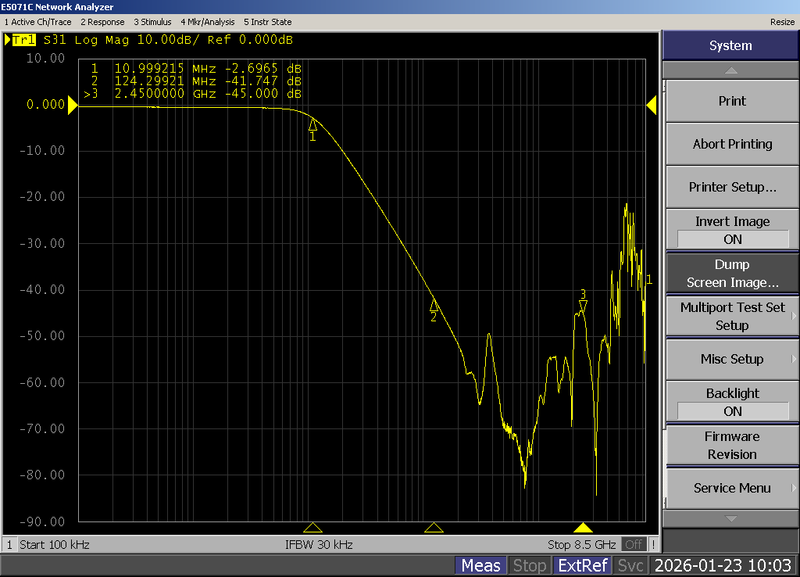Image resolution: width=800 pixels, height=577 pixels.
Task: Toggle the Backlight setting off
Action: tap(731, 401)
